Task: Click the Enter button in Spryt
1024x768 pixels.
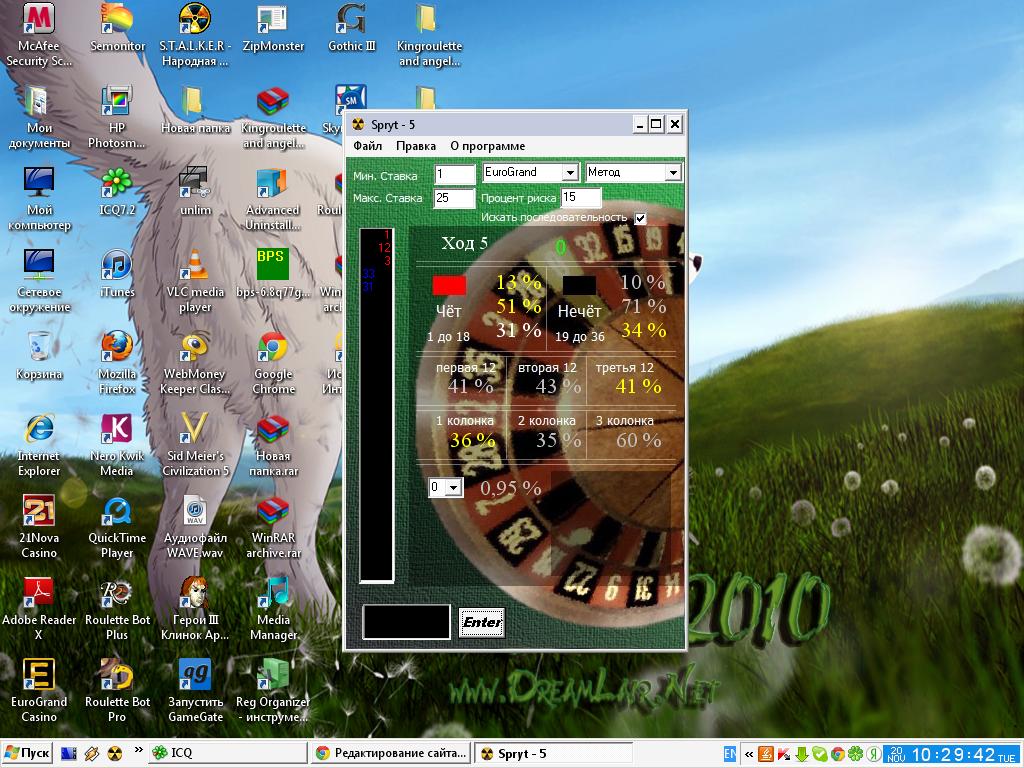Action: point(482,622)
